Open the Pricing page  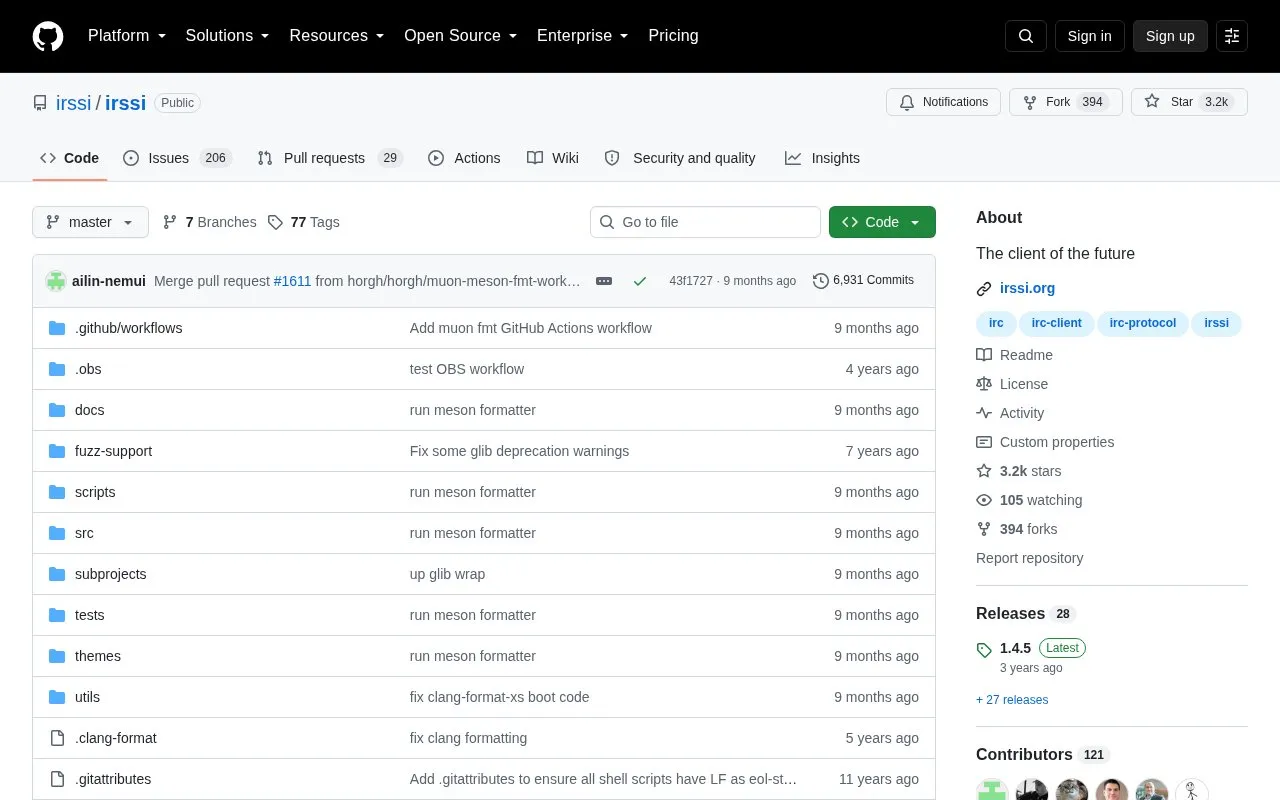pos(673,36)
